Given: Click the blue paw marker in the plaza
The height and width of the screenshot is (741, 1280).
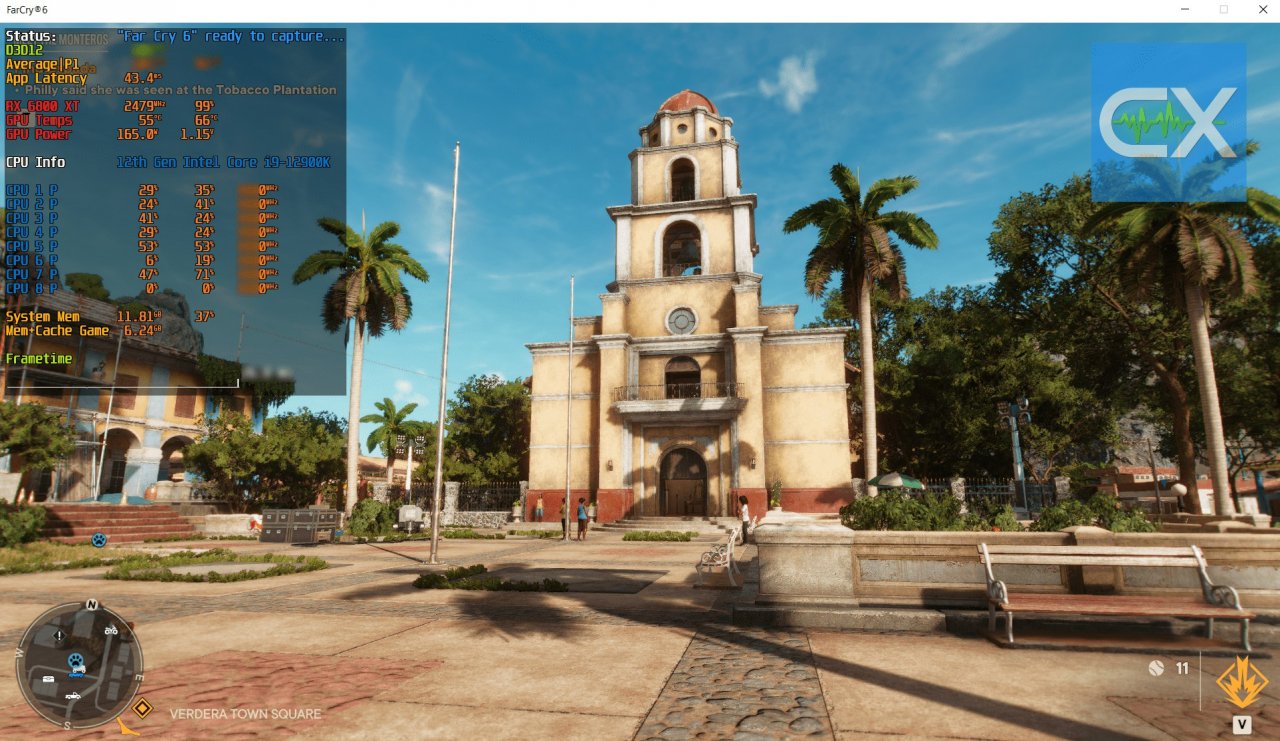Looking at the screenshot, I should [99, 540].
